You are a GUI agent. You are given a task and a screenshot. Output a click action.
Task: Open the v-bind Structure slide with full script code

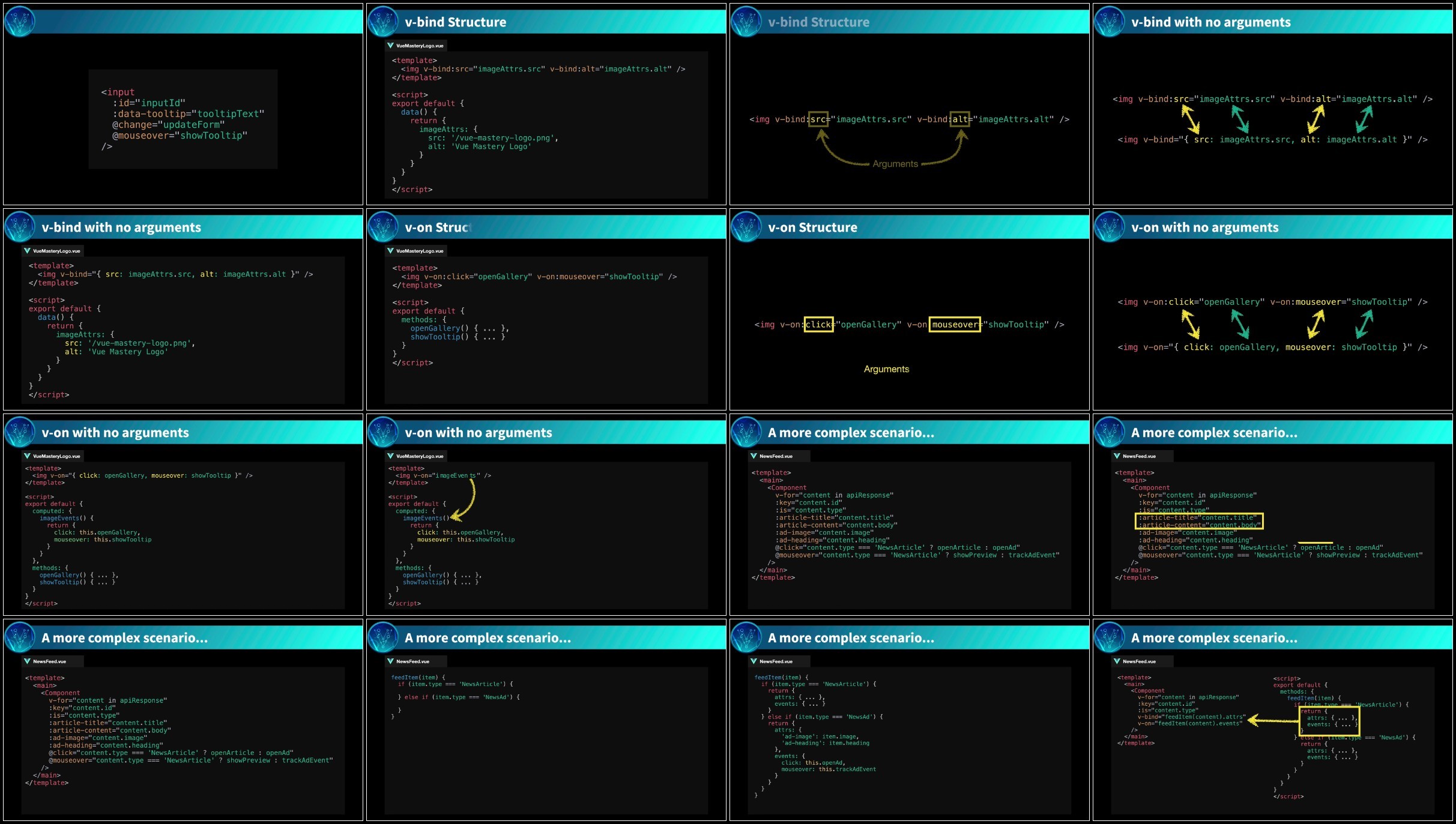coord(546,104)
